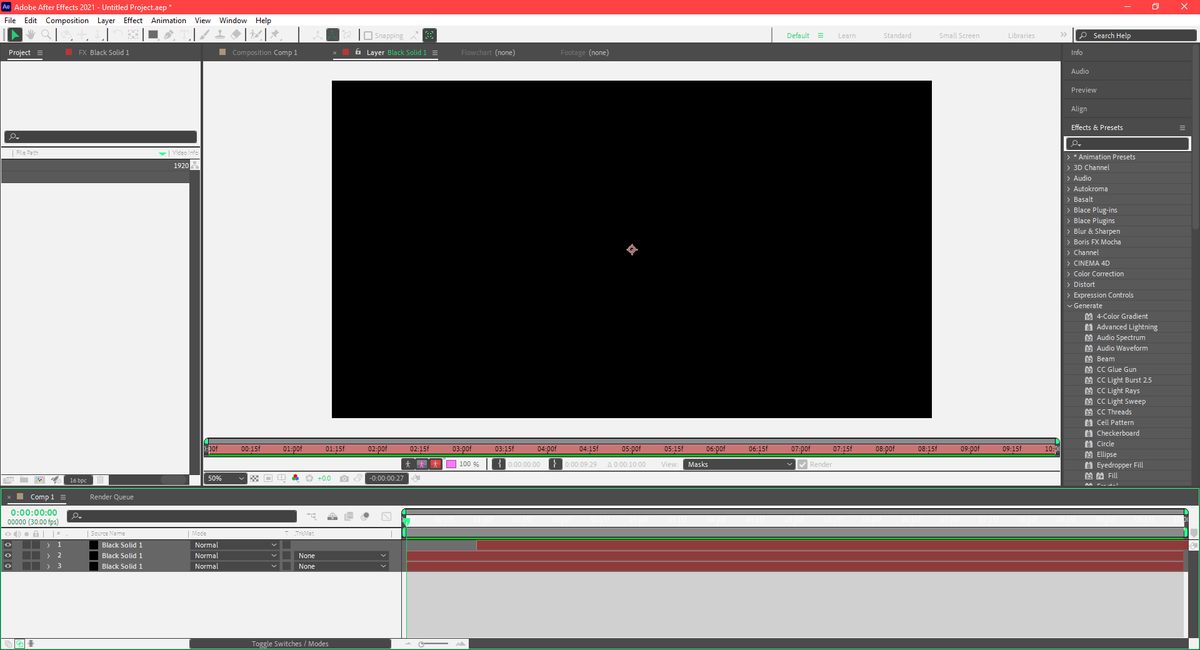Click Toggle Switches / Modes button

click(x=290, y=644)
